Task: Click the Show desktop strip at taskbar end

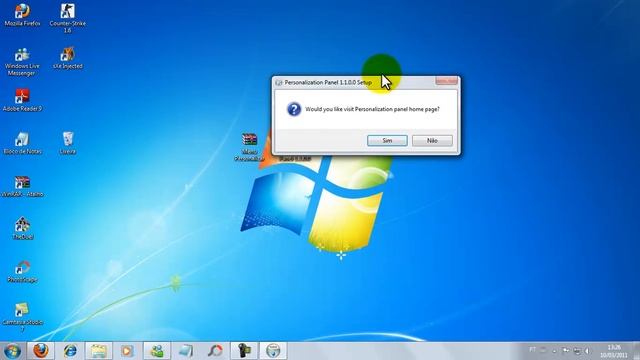Action: pos(636,351)
